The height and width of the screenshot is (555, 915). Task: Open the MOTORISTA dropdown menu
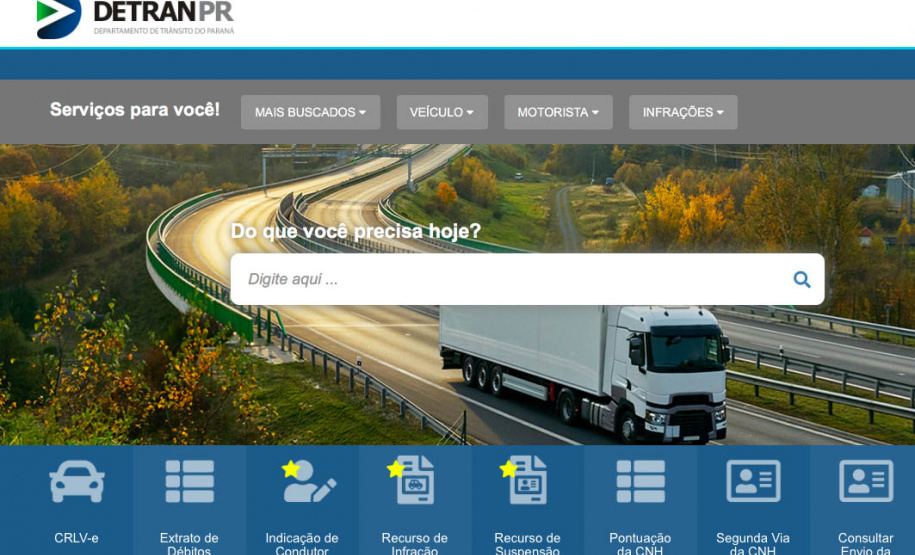[x=558, y=112]
